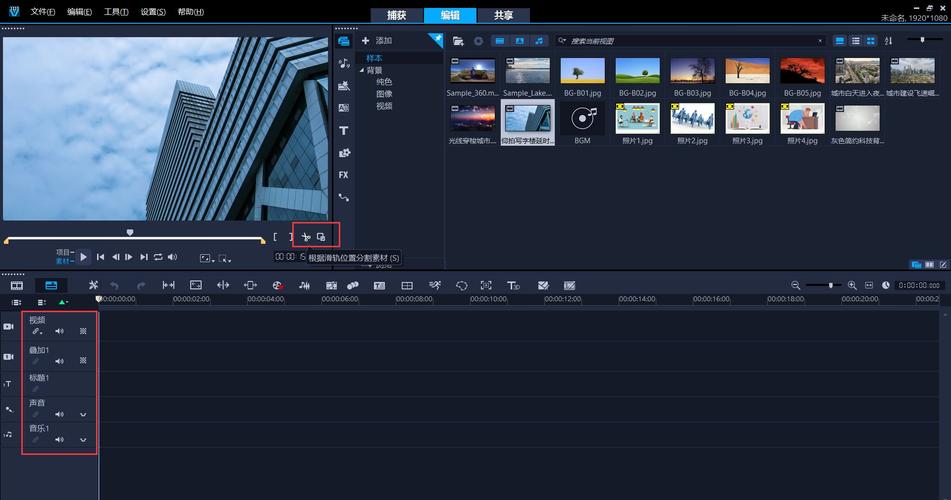Viewport: 951px width, 500px height.
Task: Mute the 视频 track speaker
Action: tap(59, 331)
